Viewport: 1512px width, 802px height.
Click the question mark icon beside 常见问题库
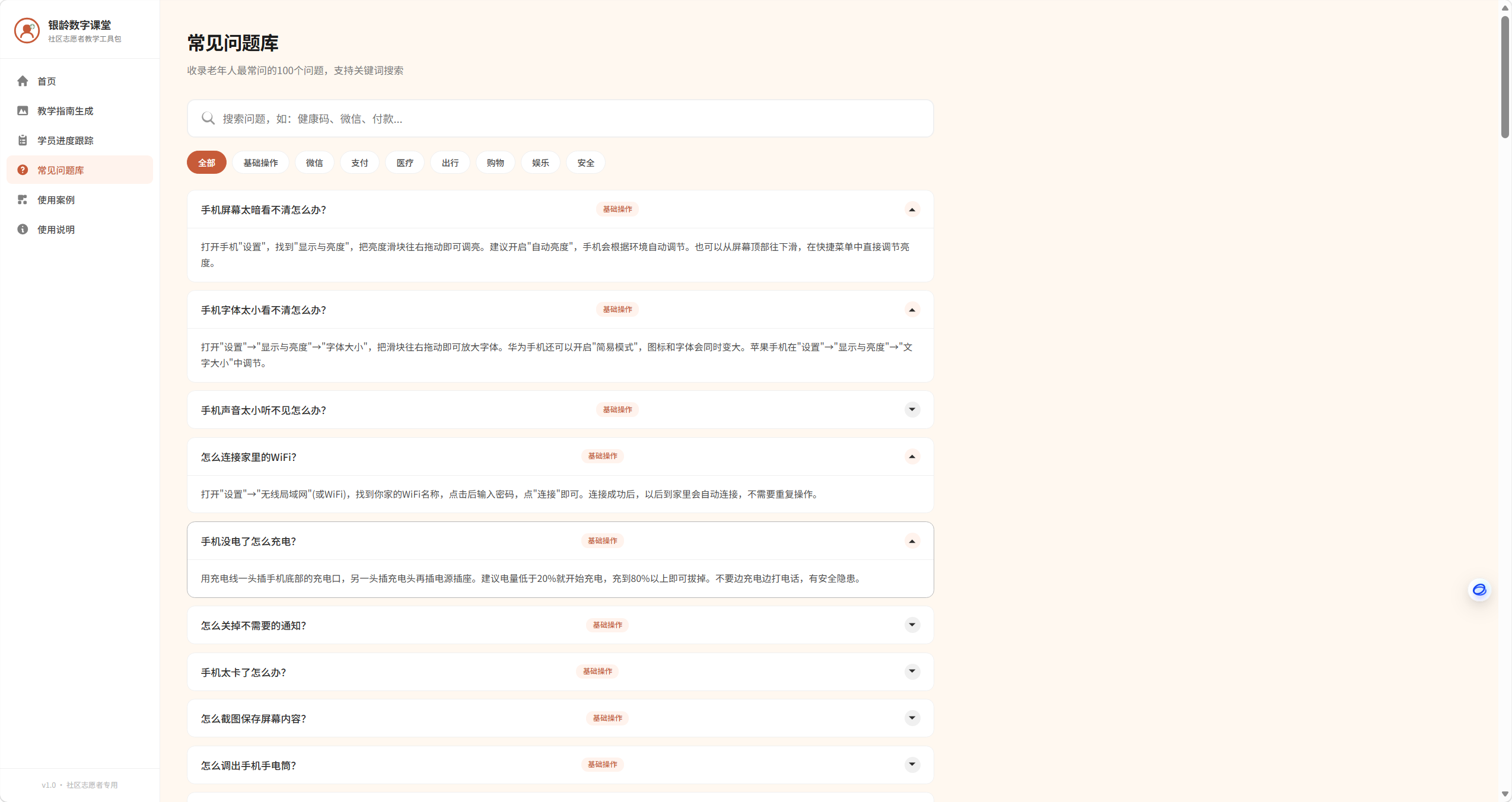pos(23,170)
